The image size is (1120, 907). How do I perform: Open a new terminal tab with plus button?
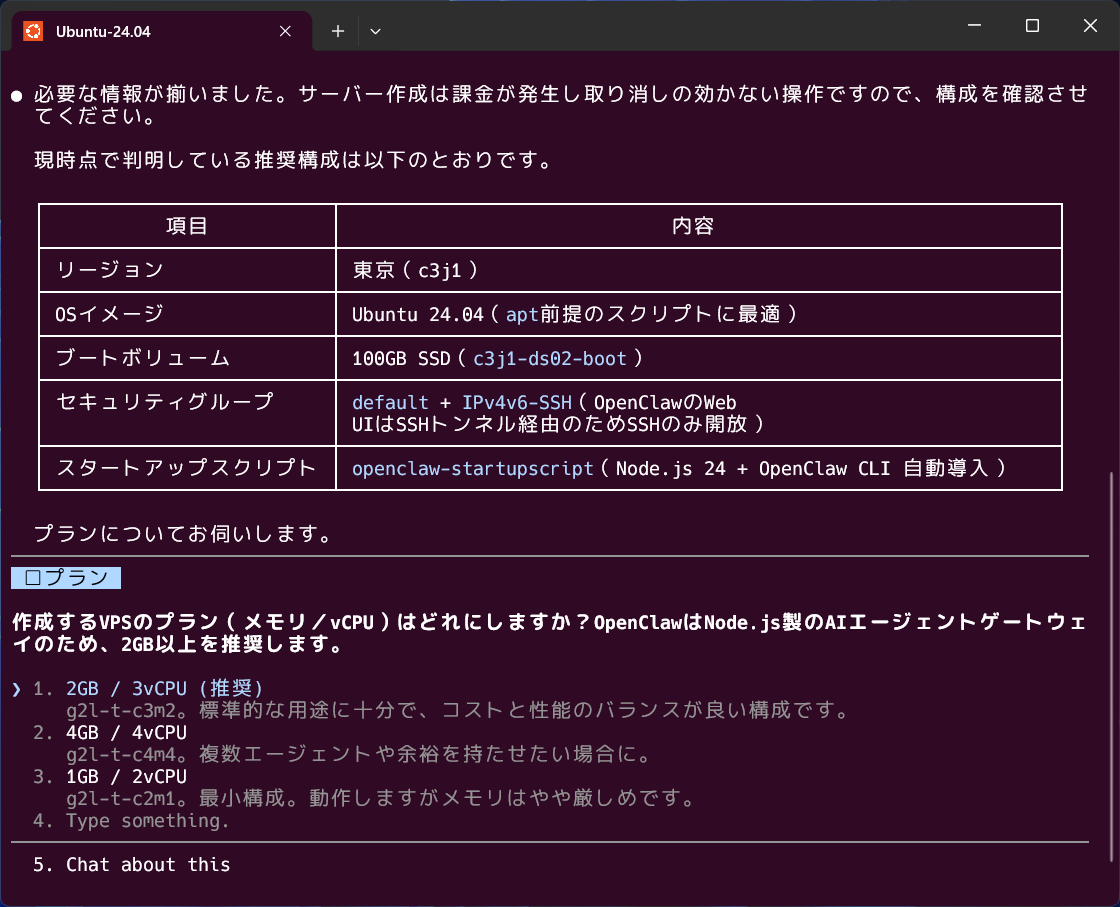click(x=338, y=31)
